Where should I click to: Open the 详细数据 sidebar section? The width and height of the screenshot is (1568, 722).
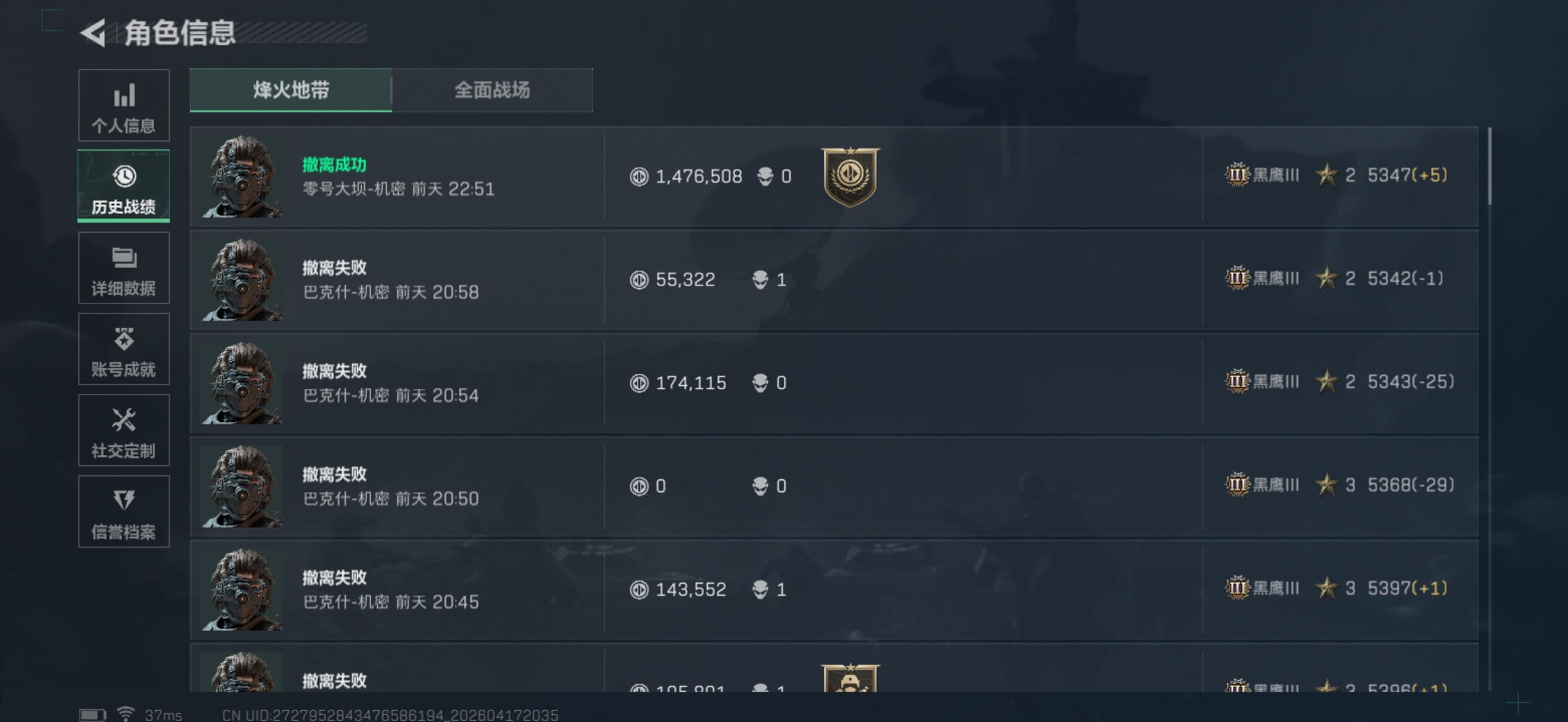(x=124, y=268)
